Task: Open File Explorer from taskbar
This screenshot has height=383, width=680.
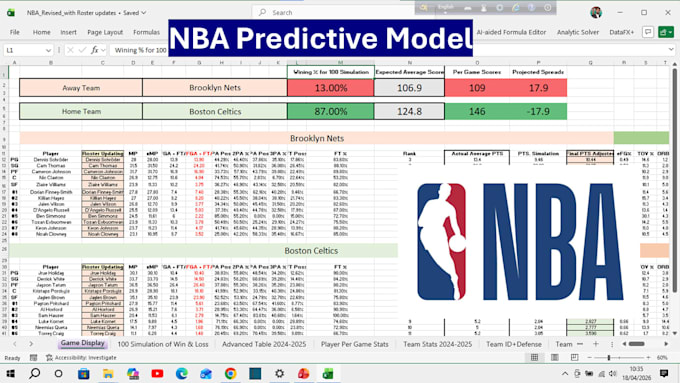Action: pyautogui.click(x=108, y=373)
